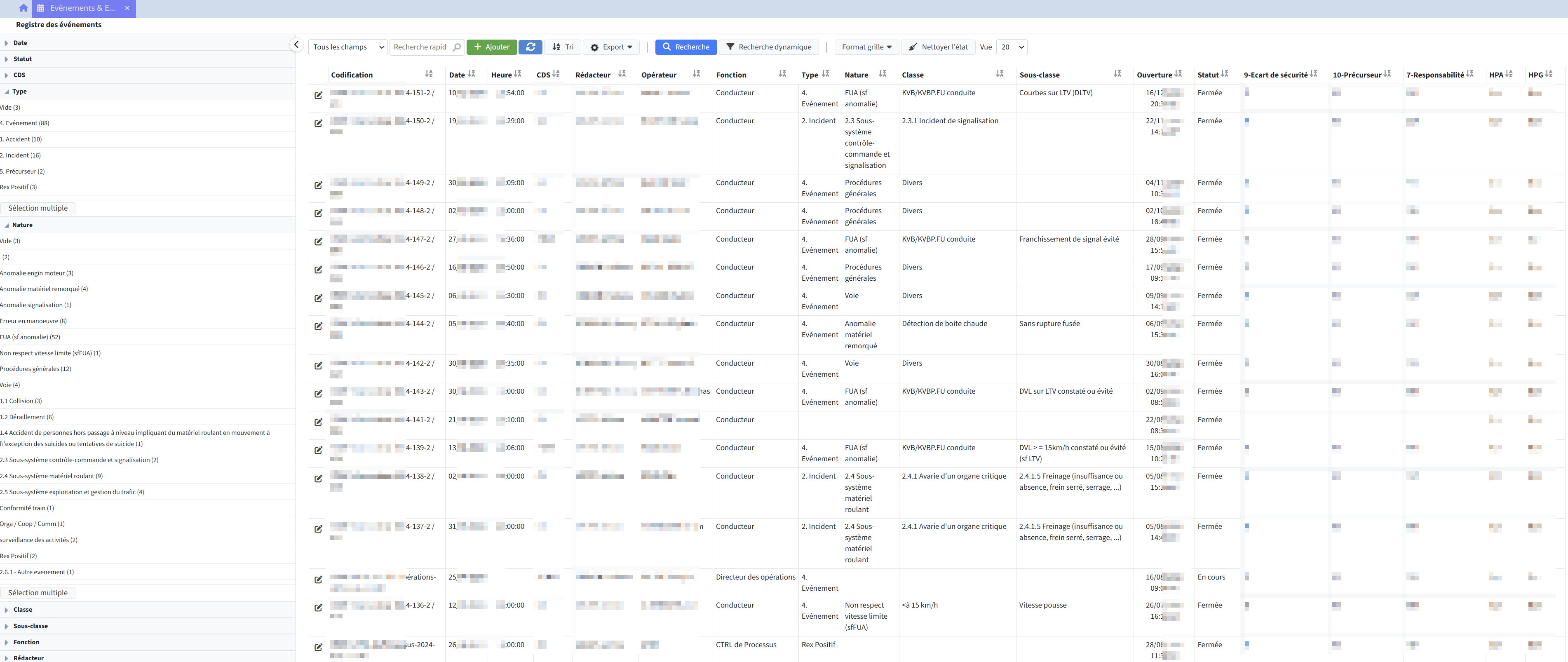Click the Recherche rapide input field
The width and height of the screenshot is (1568, 662).
pyautogui.click(x=420, y=47)
